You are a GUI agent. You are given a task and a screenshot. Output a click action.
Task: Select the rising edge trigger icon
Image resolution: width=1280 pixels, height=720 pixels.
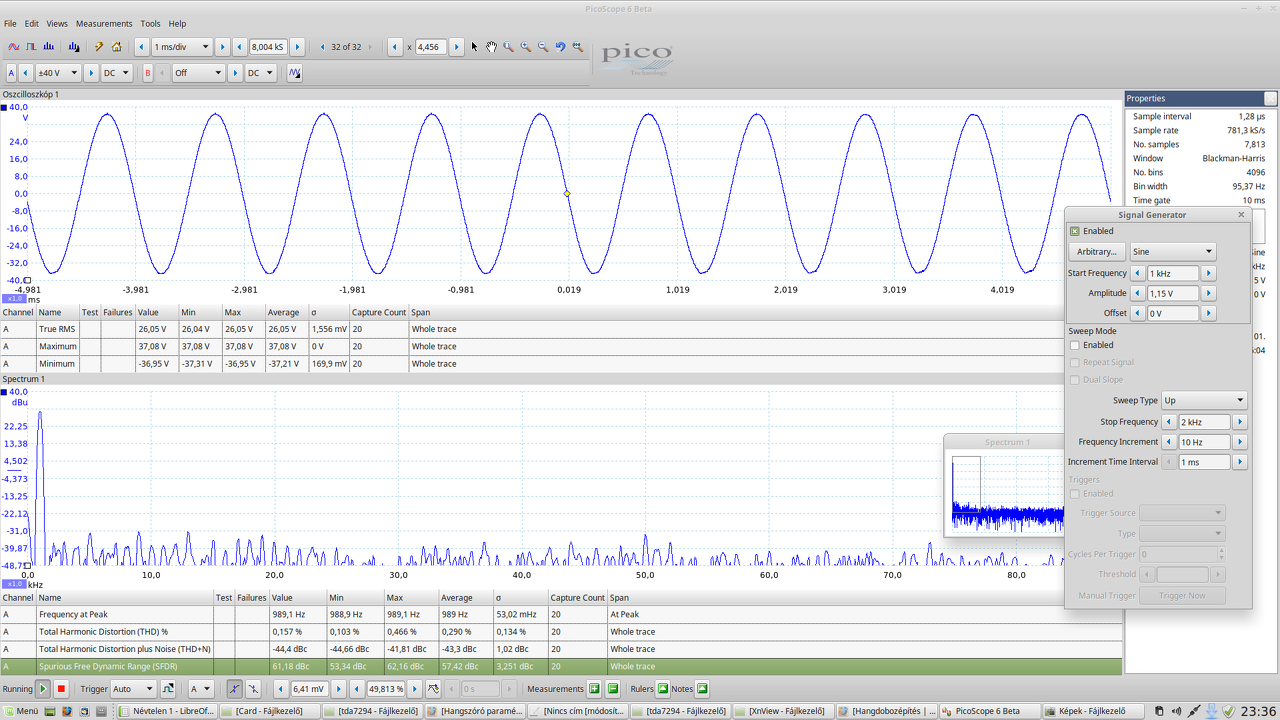234,689
